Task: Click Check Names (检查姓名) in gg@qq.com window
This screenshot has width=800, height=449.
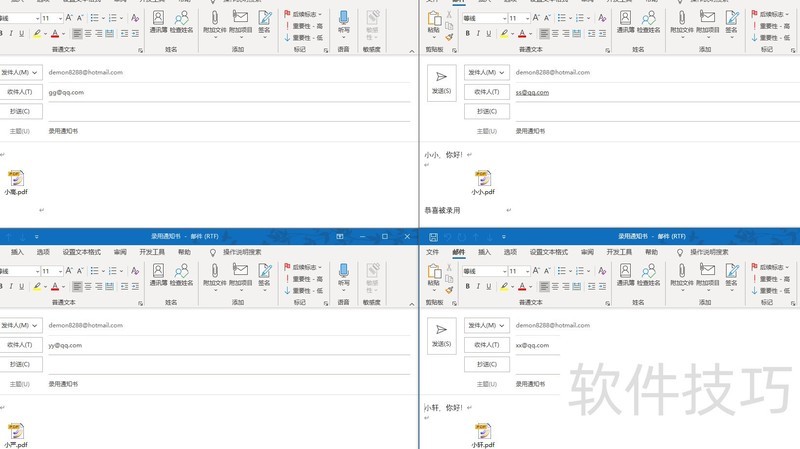Action: point(181,22)
